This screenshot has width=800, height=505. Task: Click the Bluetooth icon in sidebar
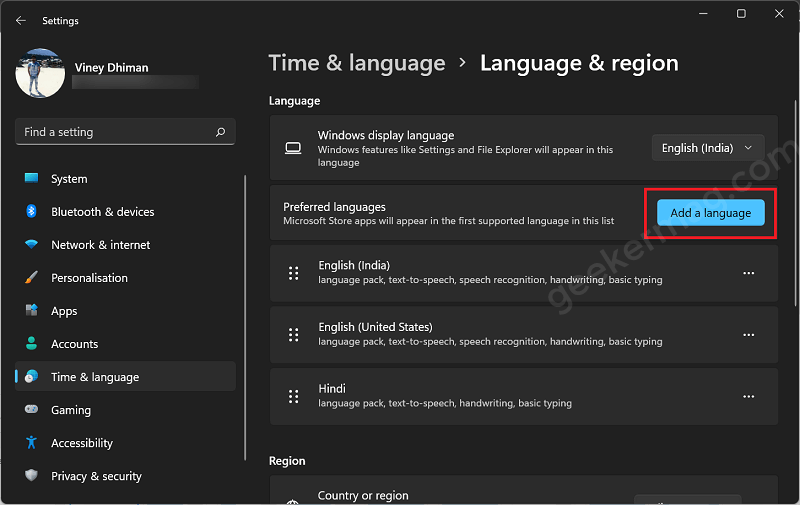(x=32, y=211)
